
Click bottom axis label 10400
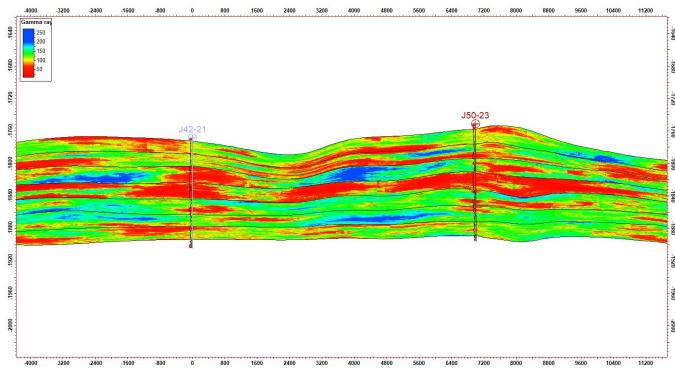click(613, 363)
